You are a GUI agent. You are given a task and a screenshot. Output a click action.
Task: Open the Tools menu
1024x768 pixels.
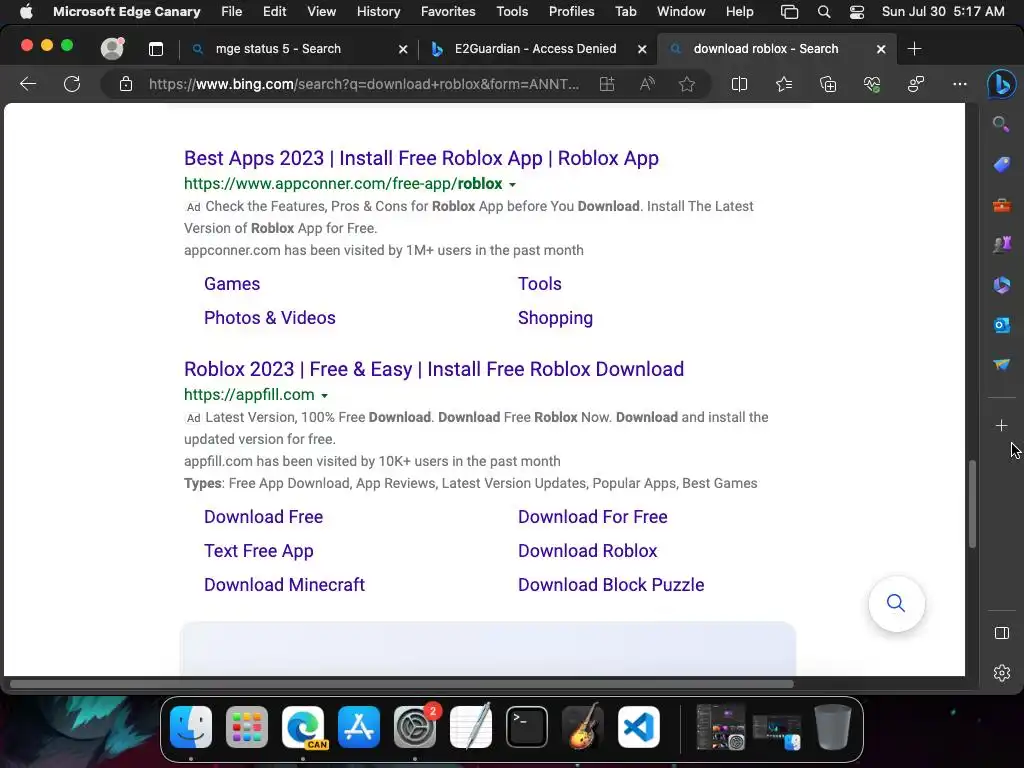(512, 11)
